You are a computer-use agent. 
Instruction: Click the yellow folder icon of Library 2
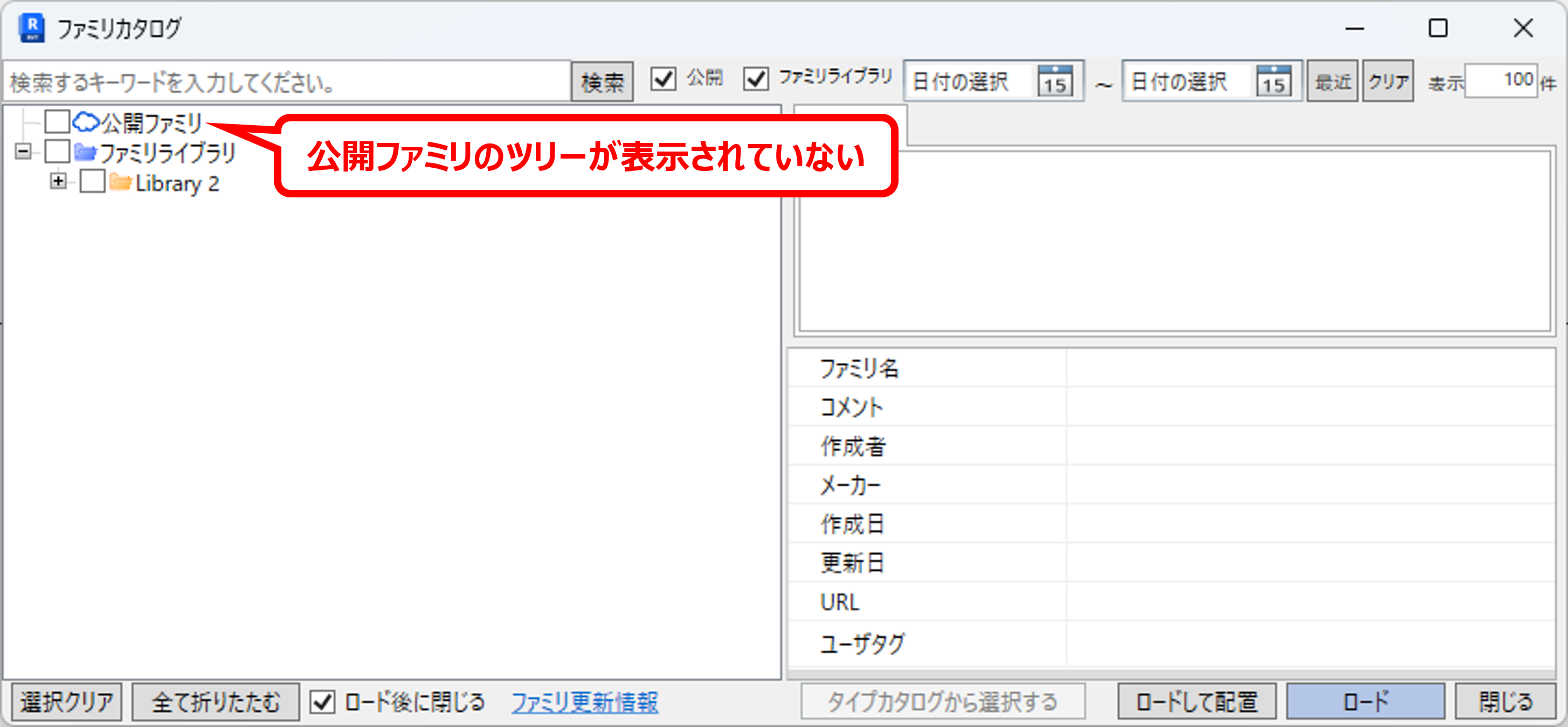[x=121, y=182]
